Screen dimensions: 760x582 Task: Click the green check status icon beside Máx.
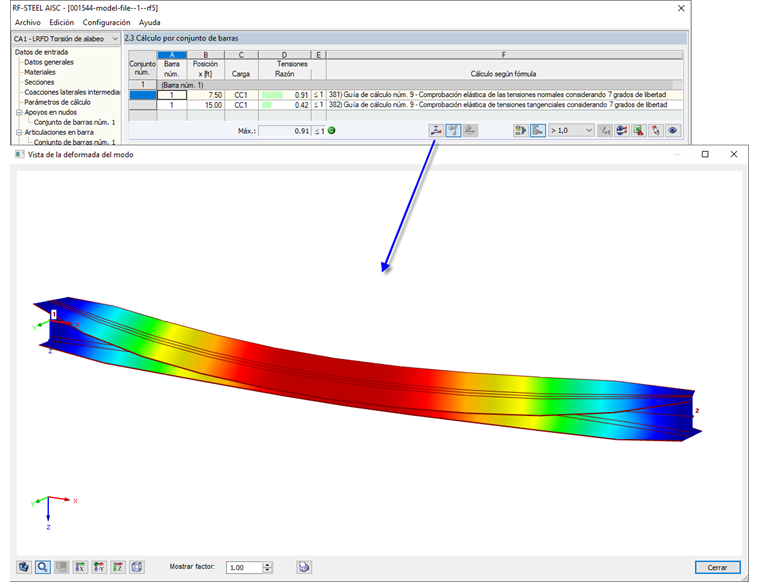[332, 130]
